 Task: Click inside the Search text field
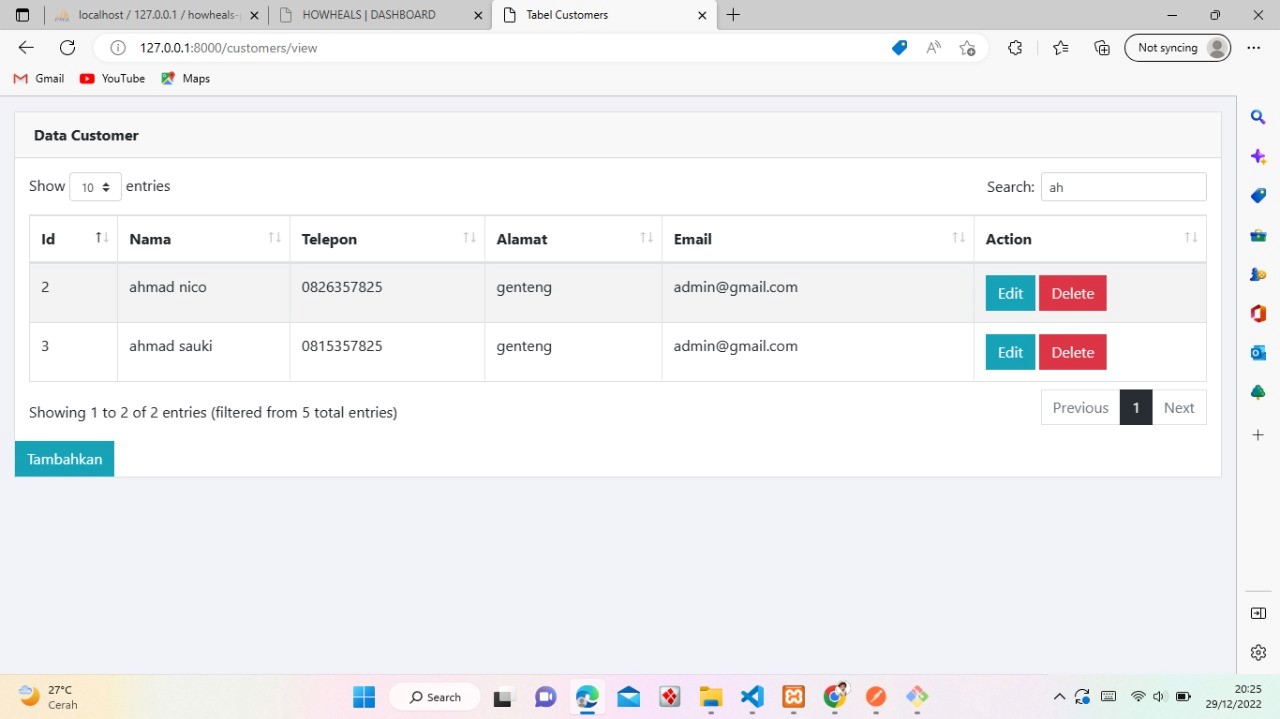click(x=1123, y=187)
